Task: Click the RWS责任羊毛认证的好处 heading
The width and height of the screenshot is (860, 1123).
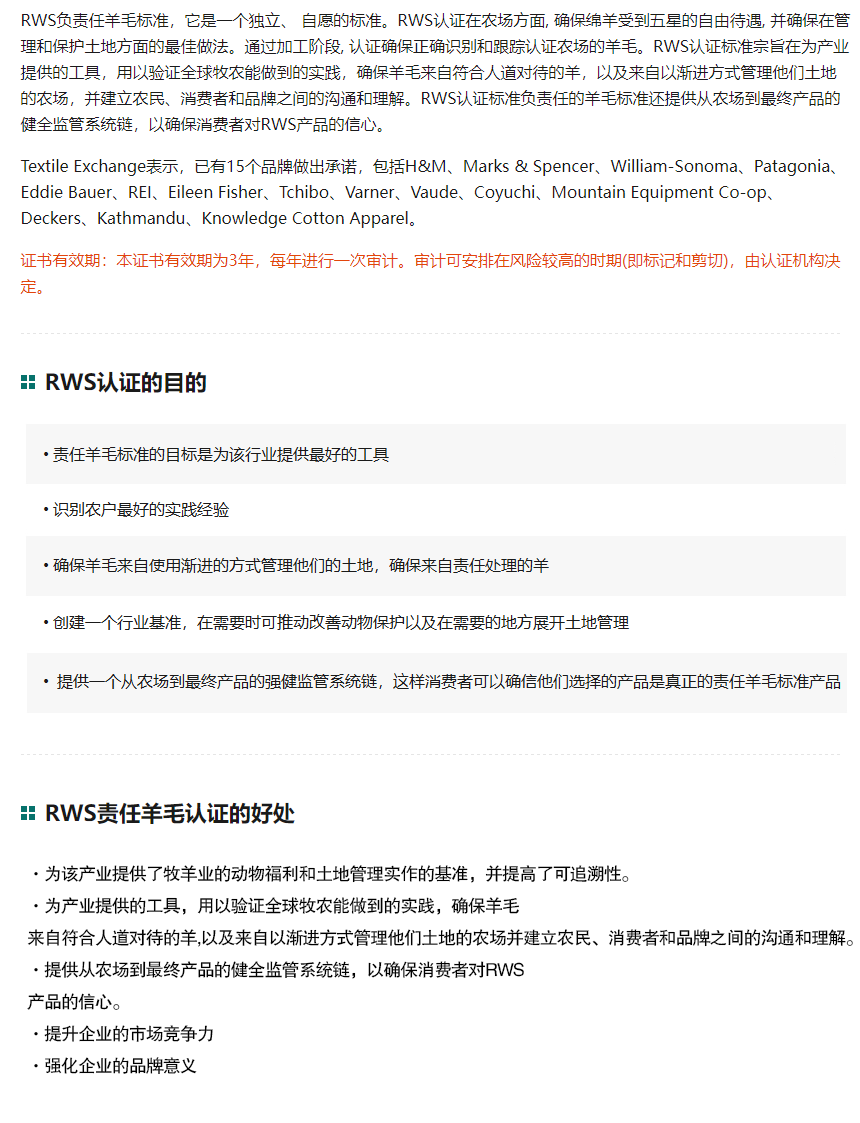Action: click(170, 814)
